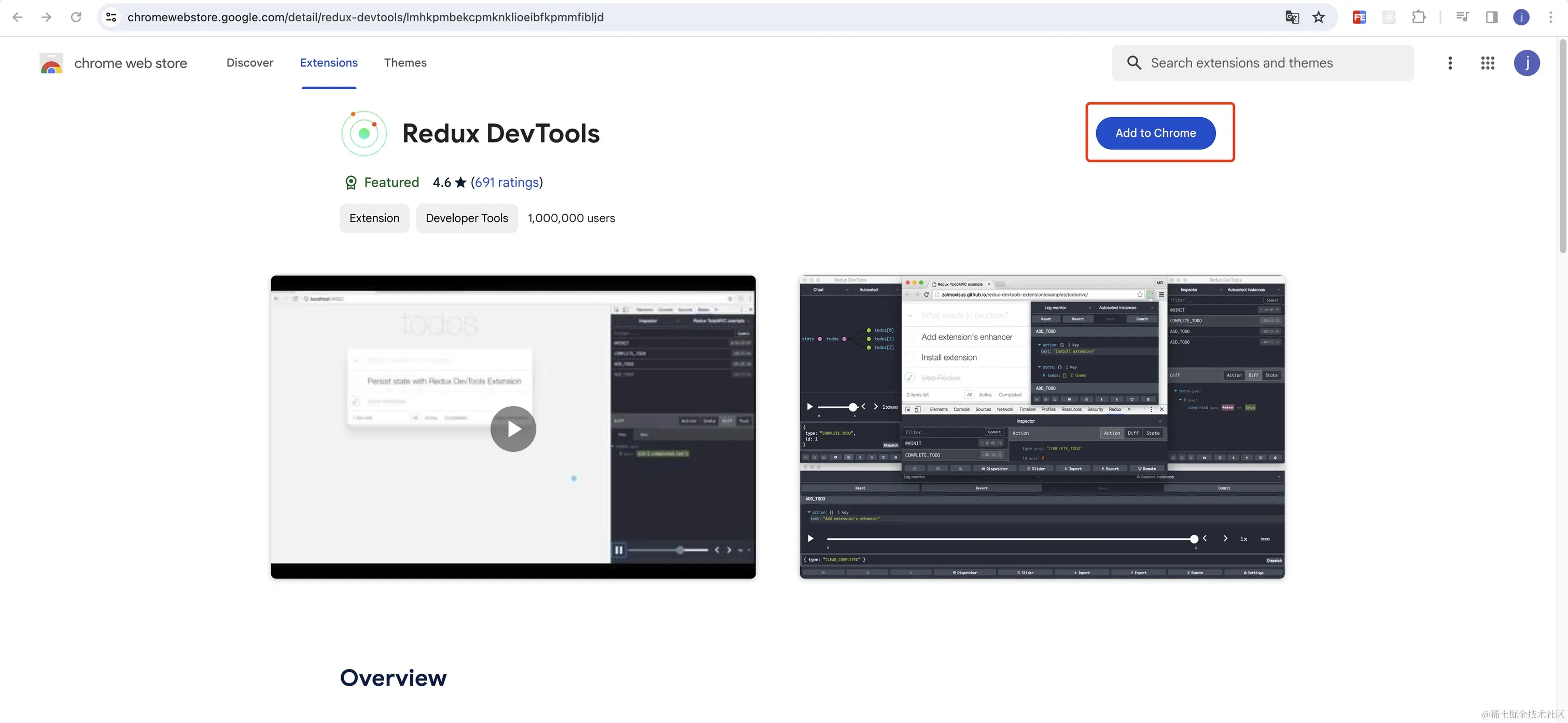Viewport: 1568px width, 723px height.
Task: Click the search magnifier icon
Action: [x=1133, y=63]
